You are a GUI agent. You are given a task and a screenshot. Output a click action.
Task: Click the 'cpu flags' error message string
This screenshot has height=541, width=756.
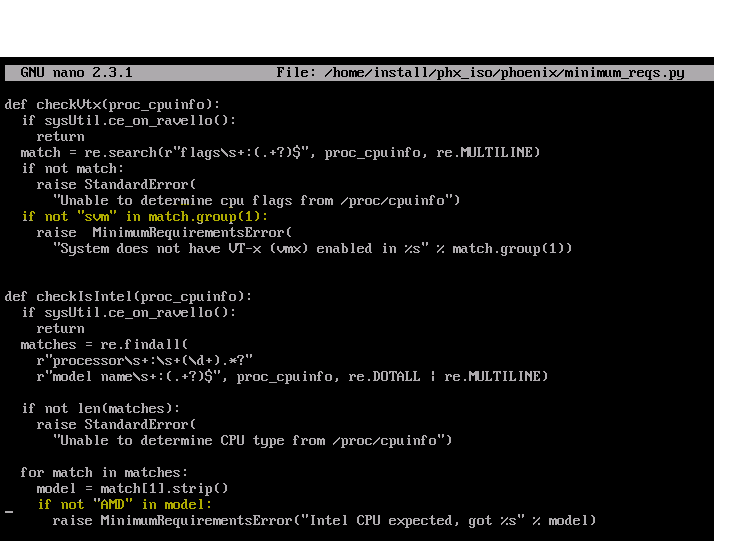click(x=256, y=200)
